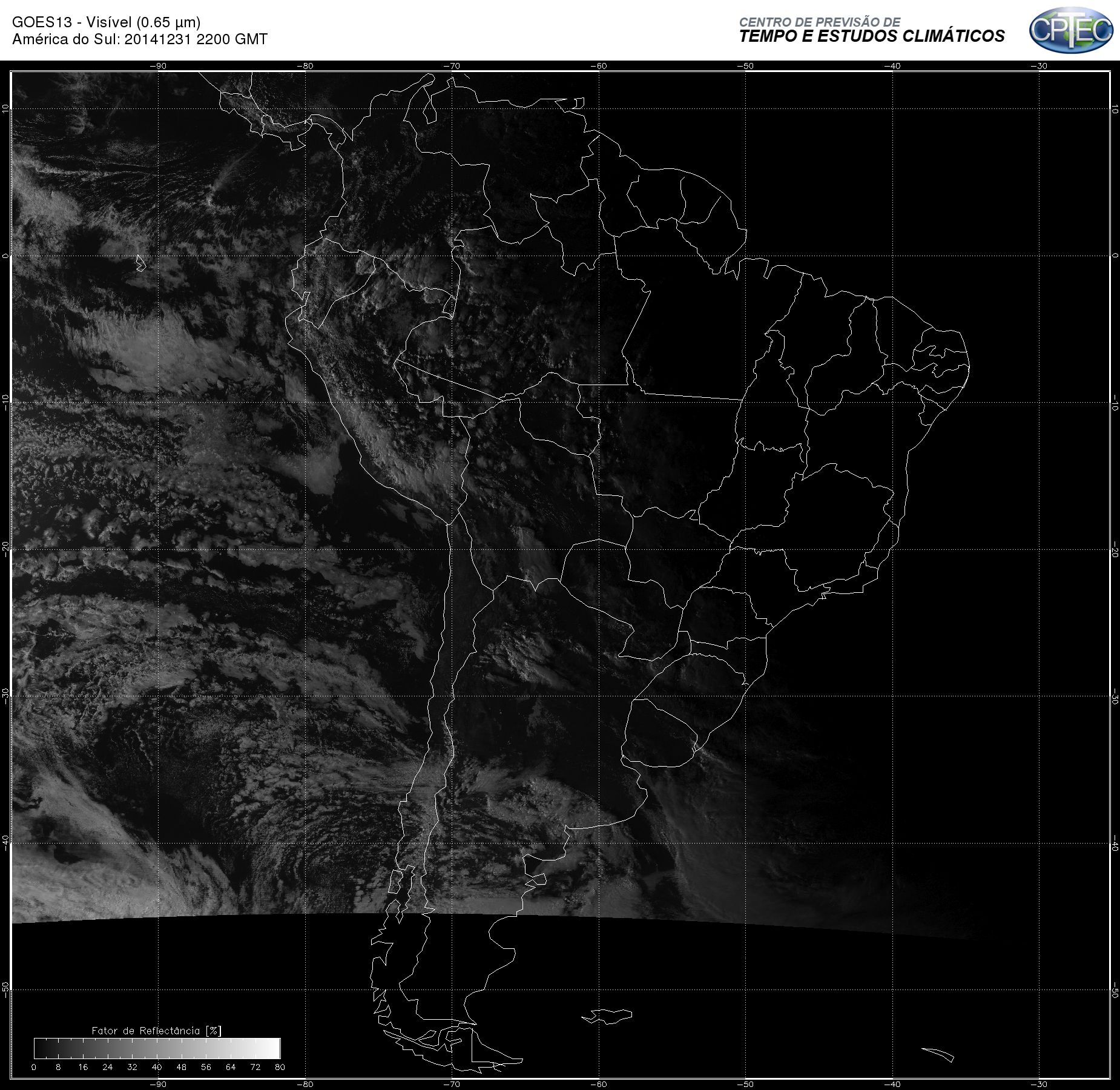Click the top '-50' longitude label
The height and width of the screenshot is (1090, 1120).
[x=745, y=66]
